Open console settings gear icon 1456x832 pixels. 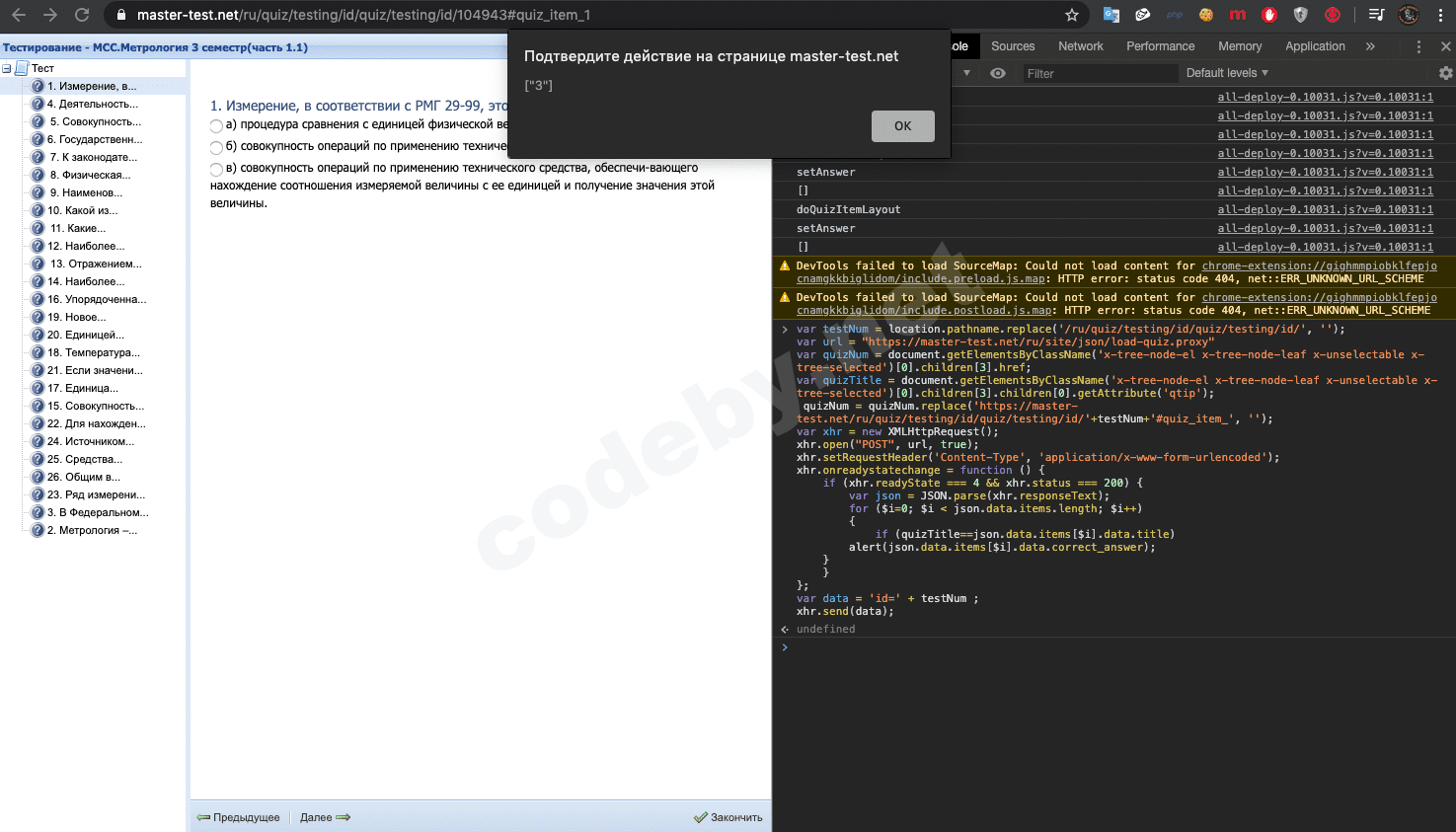[x=1445, y=73]
